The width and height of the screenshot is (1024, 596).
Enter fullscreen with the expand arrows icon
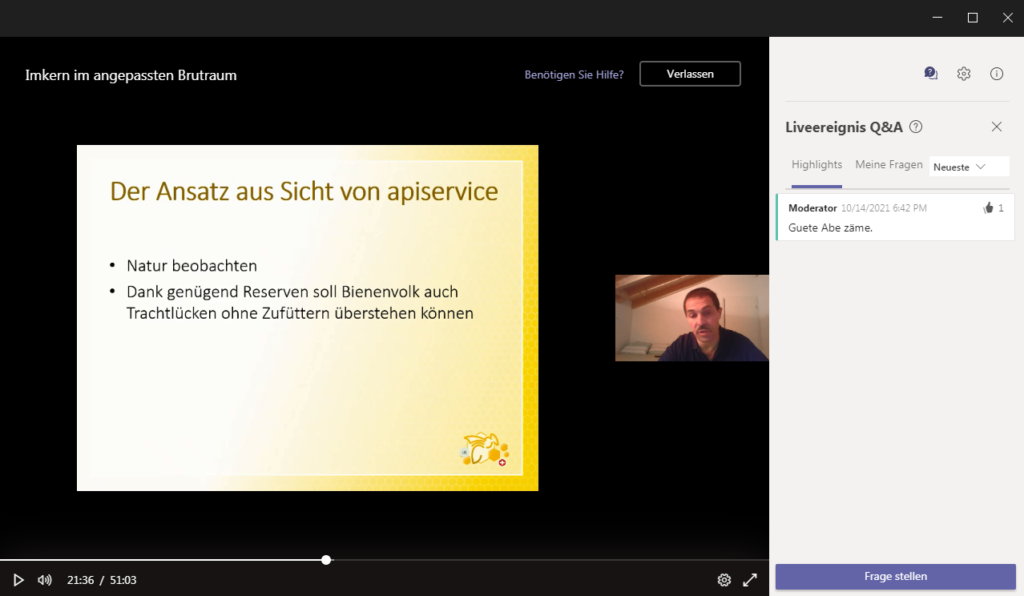(x=750, y=580)
